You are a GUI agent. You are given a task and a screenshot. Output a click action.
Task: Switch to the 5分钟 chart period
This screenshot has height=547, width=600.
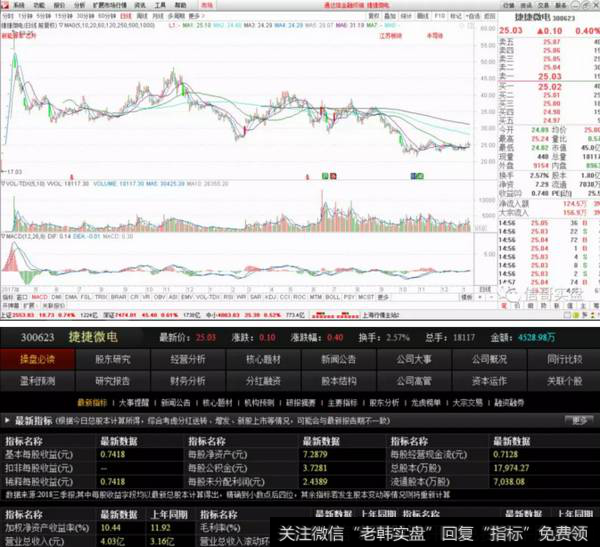44,16
